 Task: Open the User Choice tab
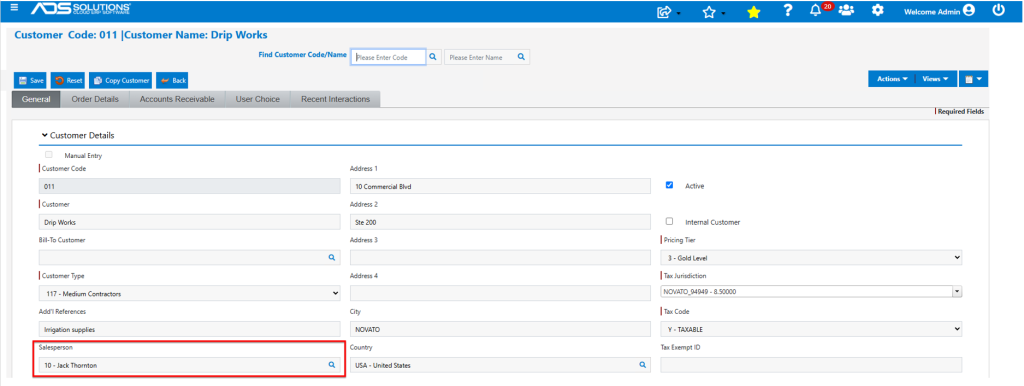[x=258, y=99]
